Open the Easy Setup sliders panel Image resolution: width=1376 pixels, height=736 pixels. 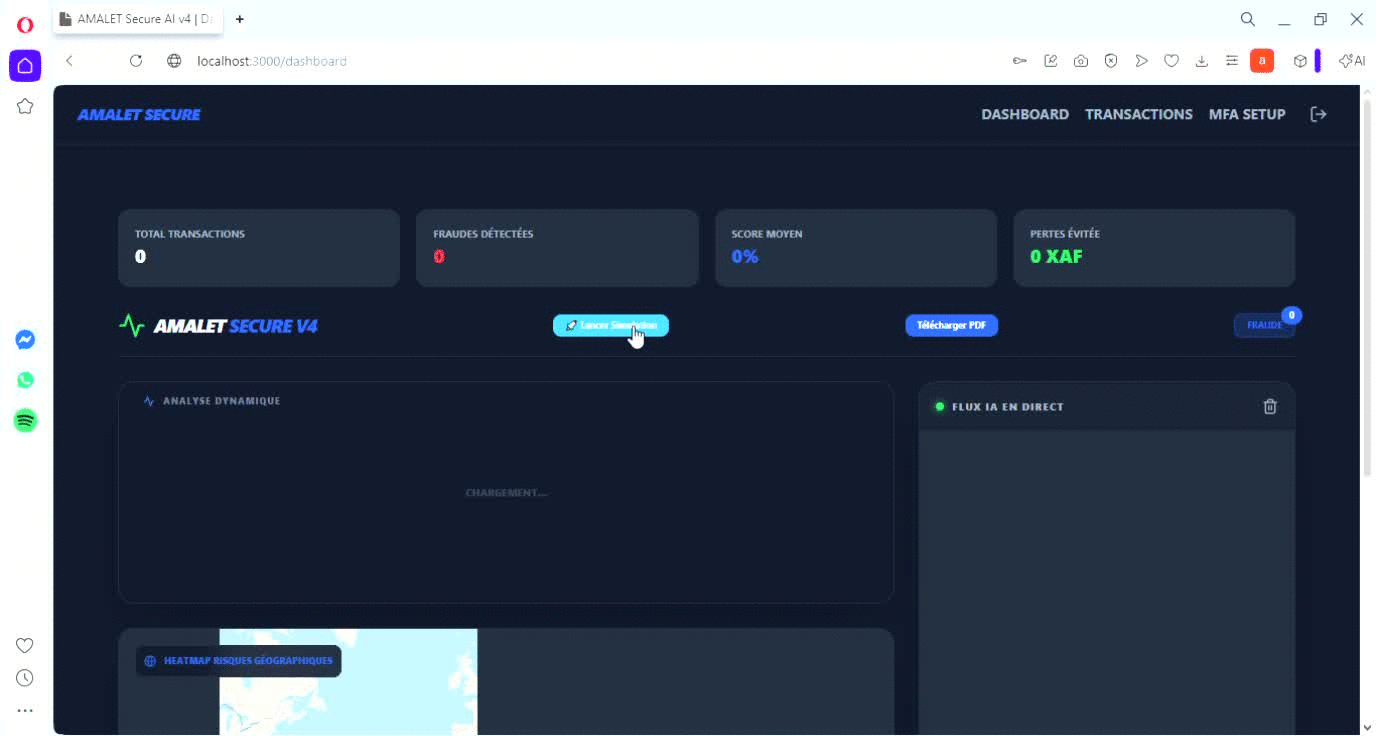1231,61
